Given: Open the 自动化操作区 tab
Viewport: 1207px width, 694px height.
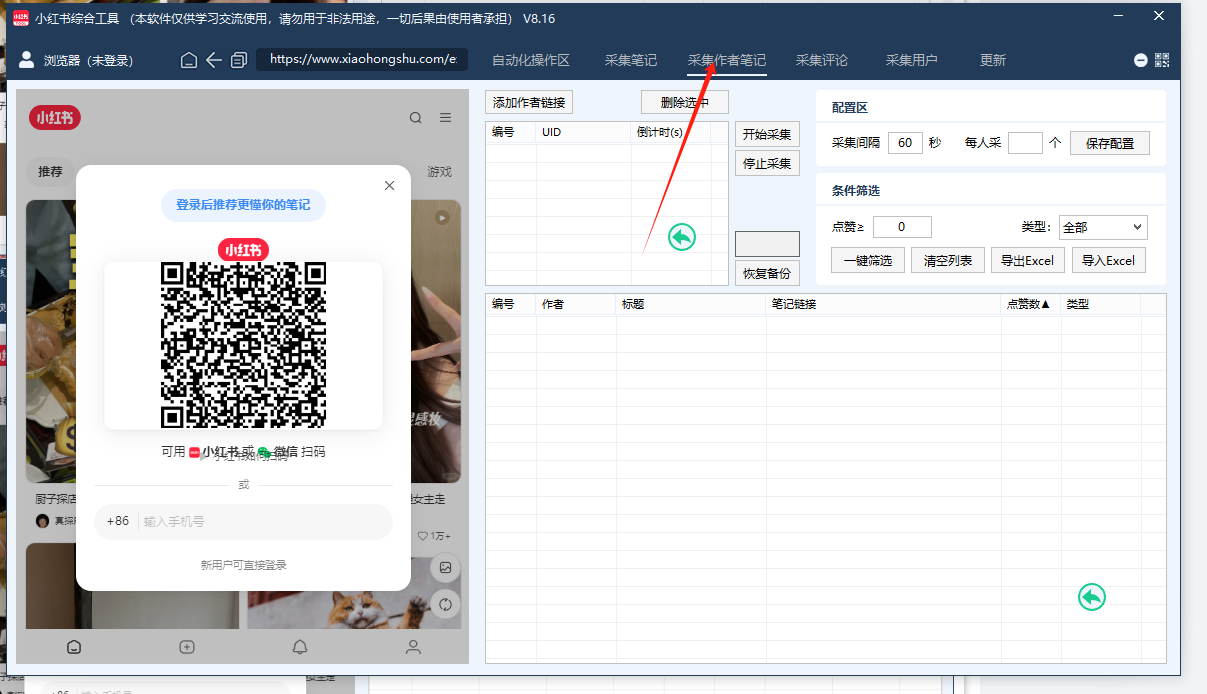Looking at the screenshot, I should (x=530, y=60).
